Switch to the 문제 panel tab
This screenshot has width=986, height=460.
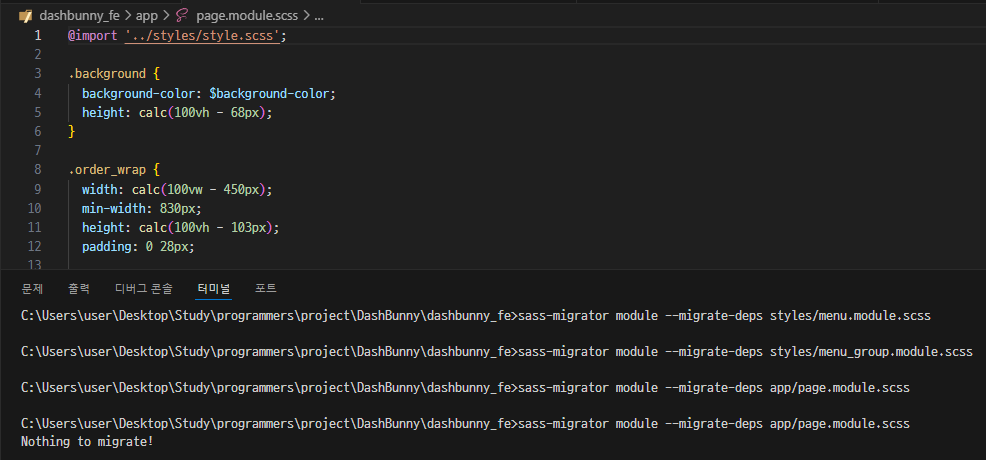click(32, 288)
